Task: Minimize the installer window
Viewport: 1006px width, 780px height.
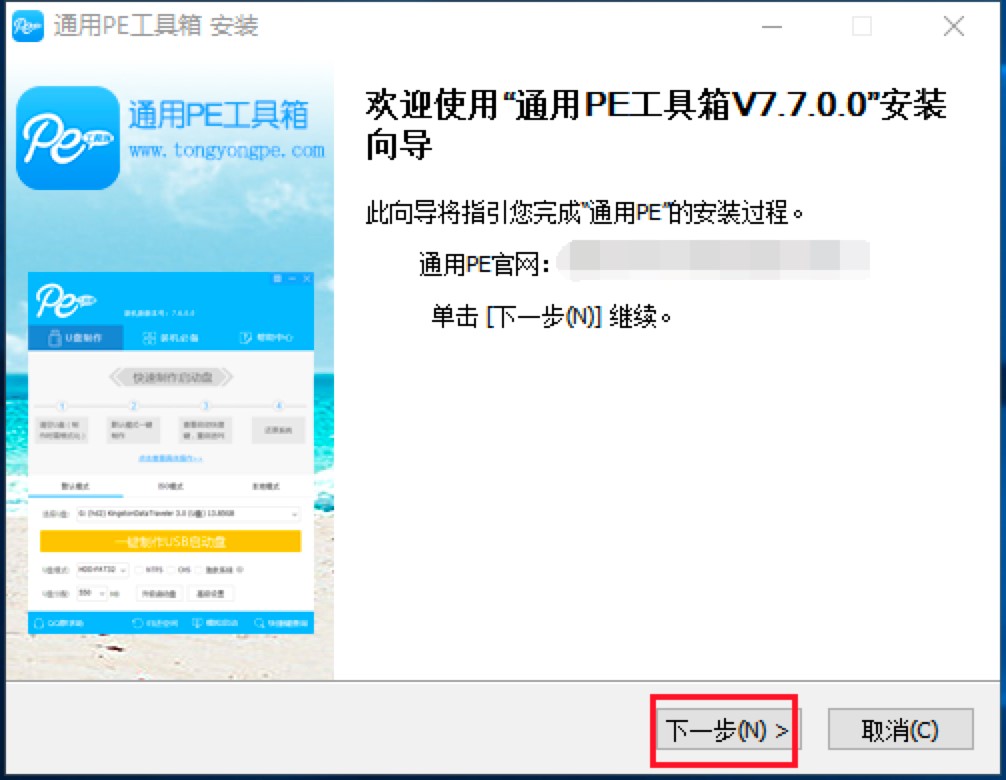Action: coord(772,26)
